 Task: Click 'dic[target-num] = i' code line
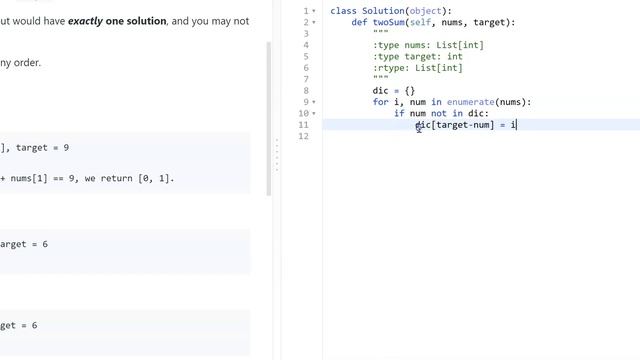[466, 125]
